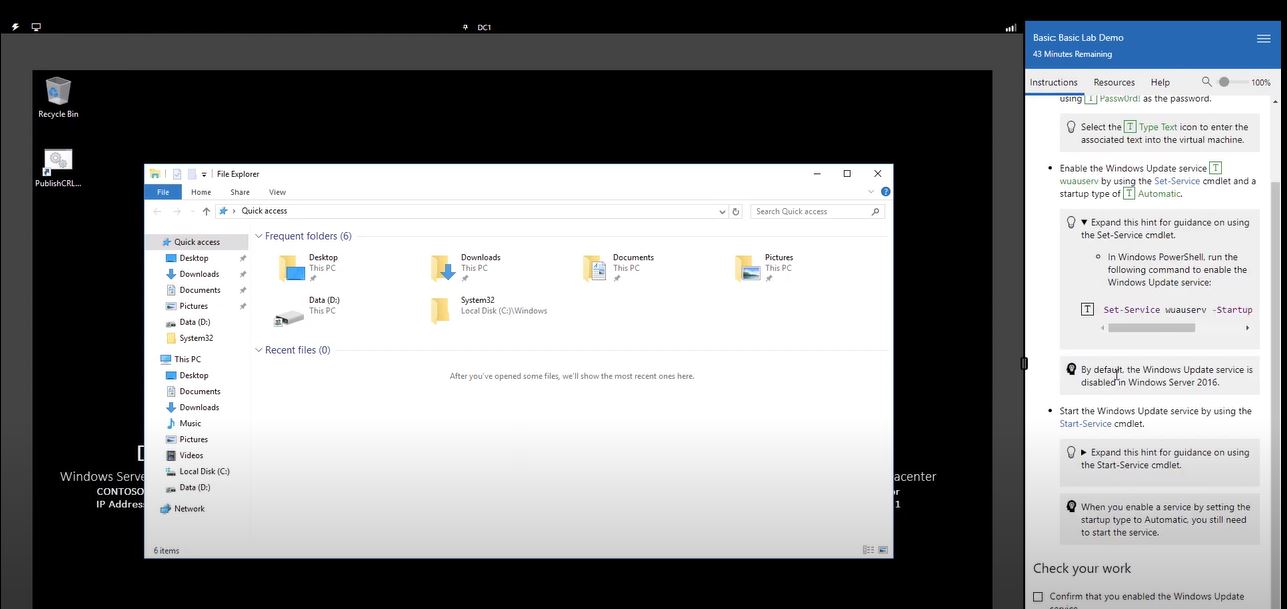Collapse the Frequent folders section

pos(258,236)
